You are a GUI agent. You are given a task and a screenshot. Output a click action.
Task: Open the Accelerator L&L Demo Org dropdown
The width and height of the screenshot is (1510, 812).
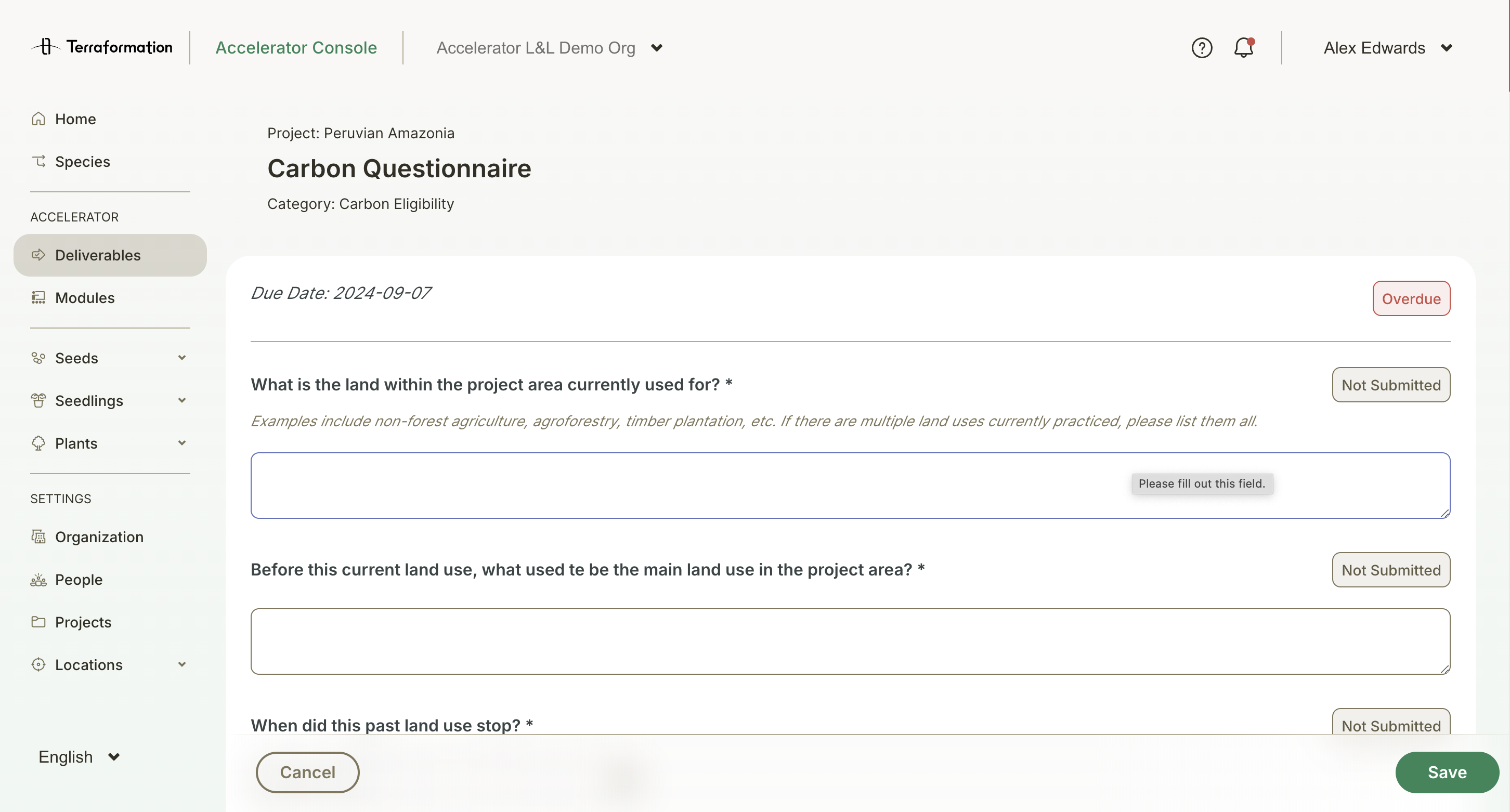click(x=550, y=47)
